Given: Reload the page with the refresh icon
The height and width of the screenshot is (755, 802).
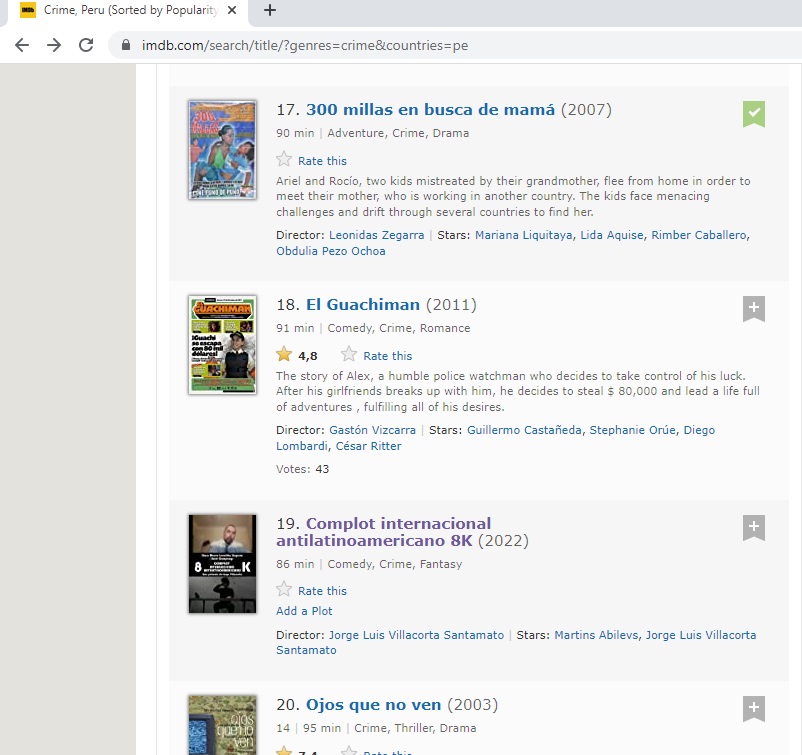Looking at the screenshot, I should [x=86, y=46].
